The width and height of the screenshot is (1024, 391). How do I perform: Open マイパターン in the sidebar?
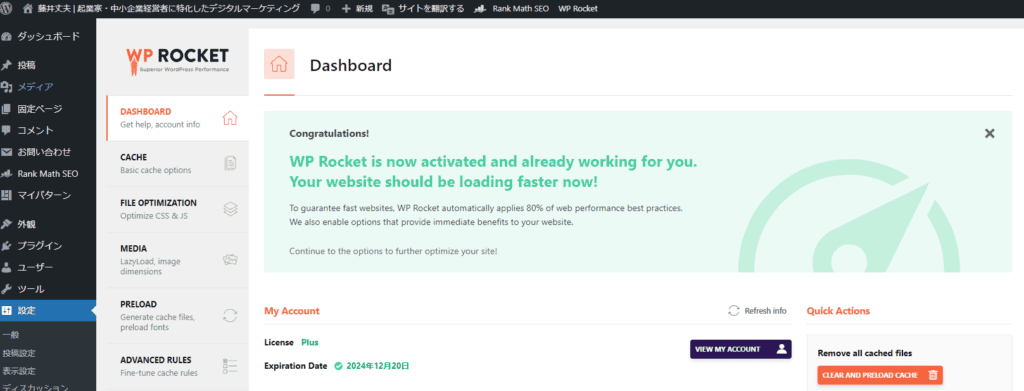pos(48,195)
